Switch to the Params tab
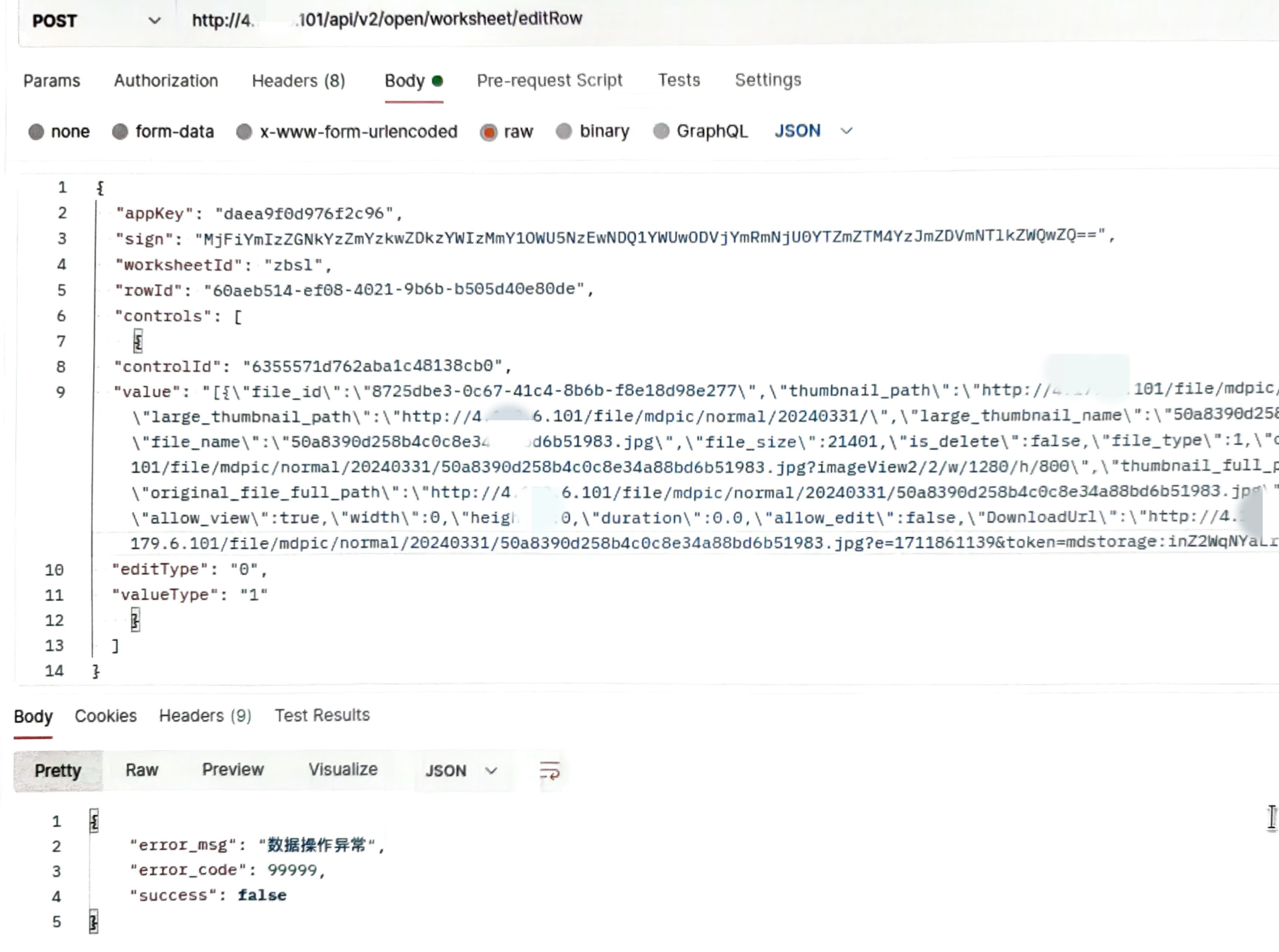Image resolution: width=1279 pixels, height=952 pixels. pos(51,81)
